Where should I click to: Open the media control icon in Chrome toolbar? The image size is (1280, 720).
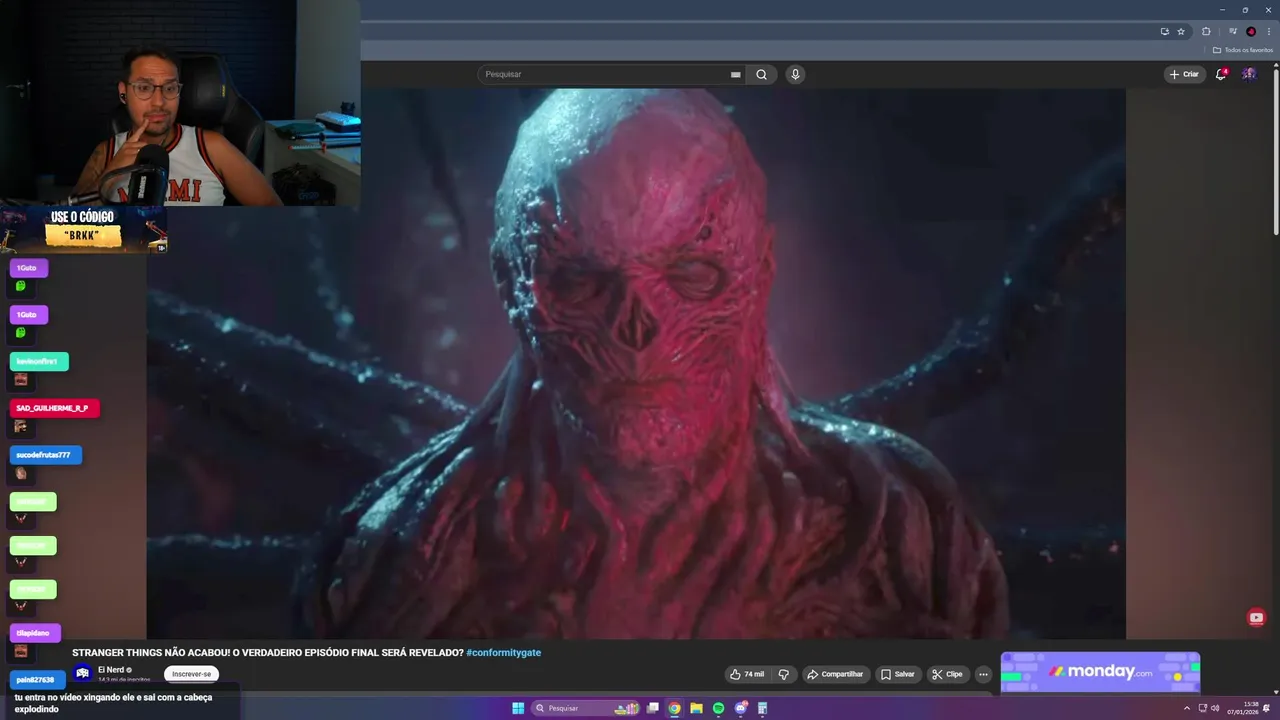pos(1233,31)
